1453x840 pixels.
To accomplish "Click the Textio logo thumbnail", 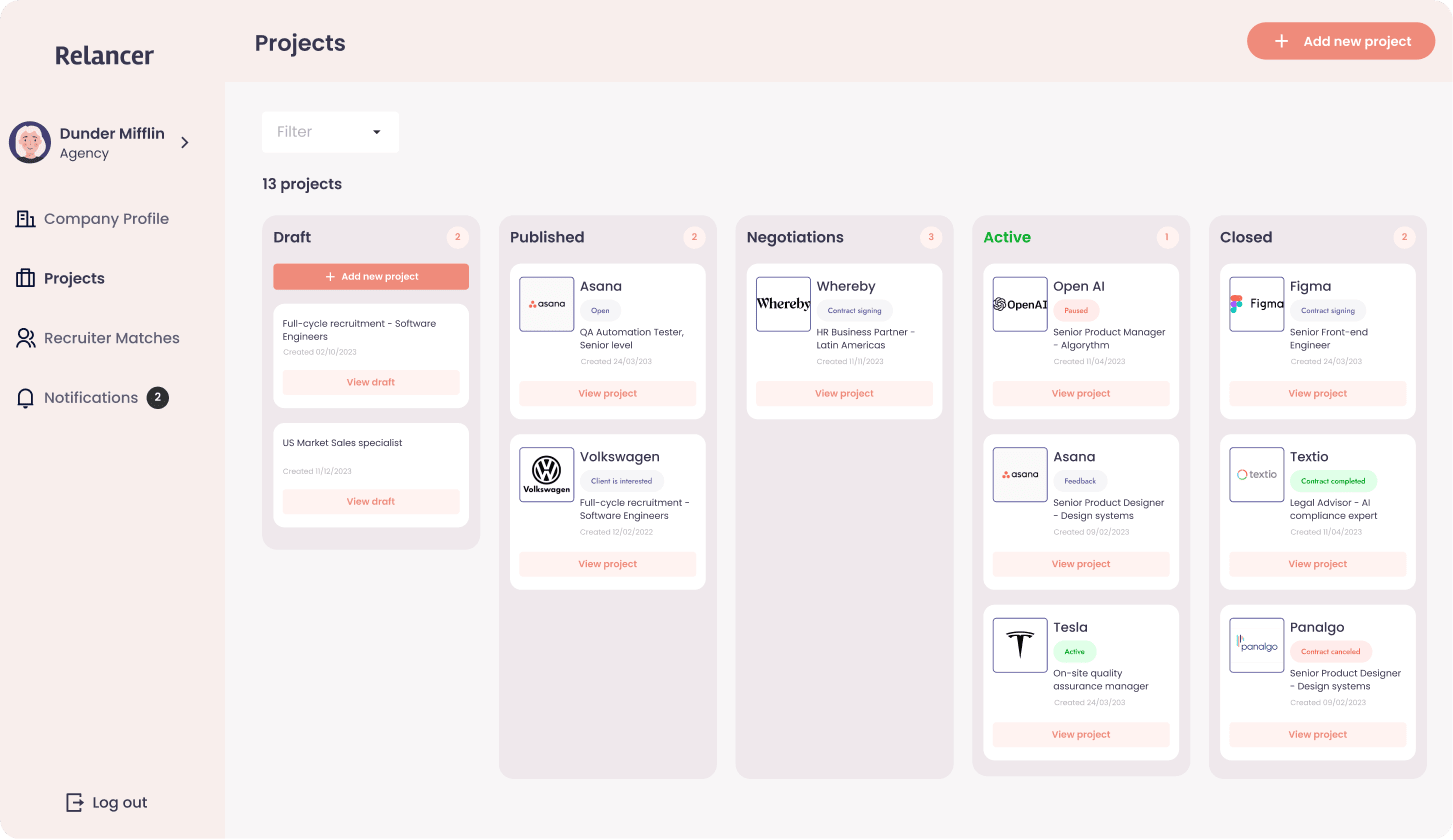I will click(1256, 474).
